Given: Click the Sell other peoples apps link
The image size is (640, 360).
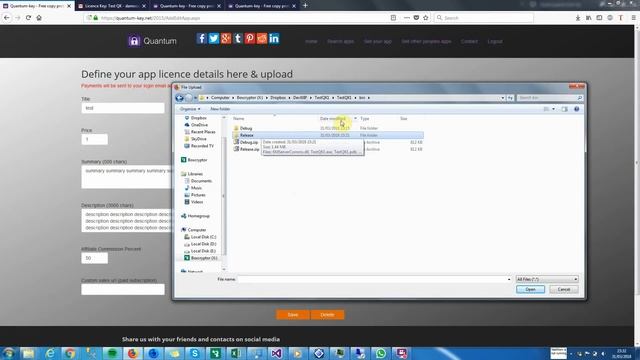Looking at the screenshot, I should coord(426,42).
